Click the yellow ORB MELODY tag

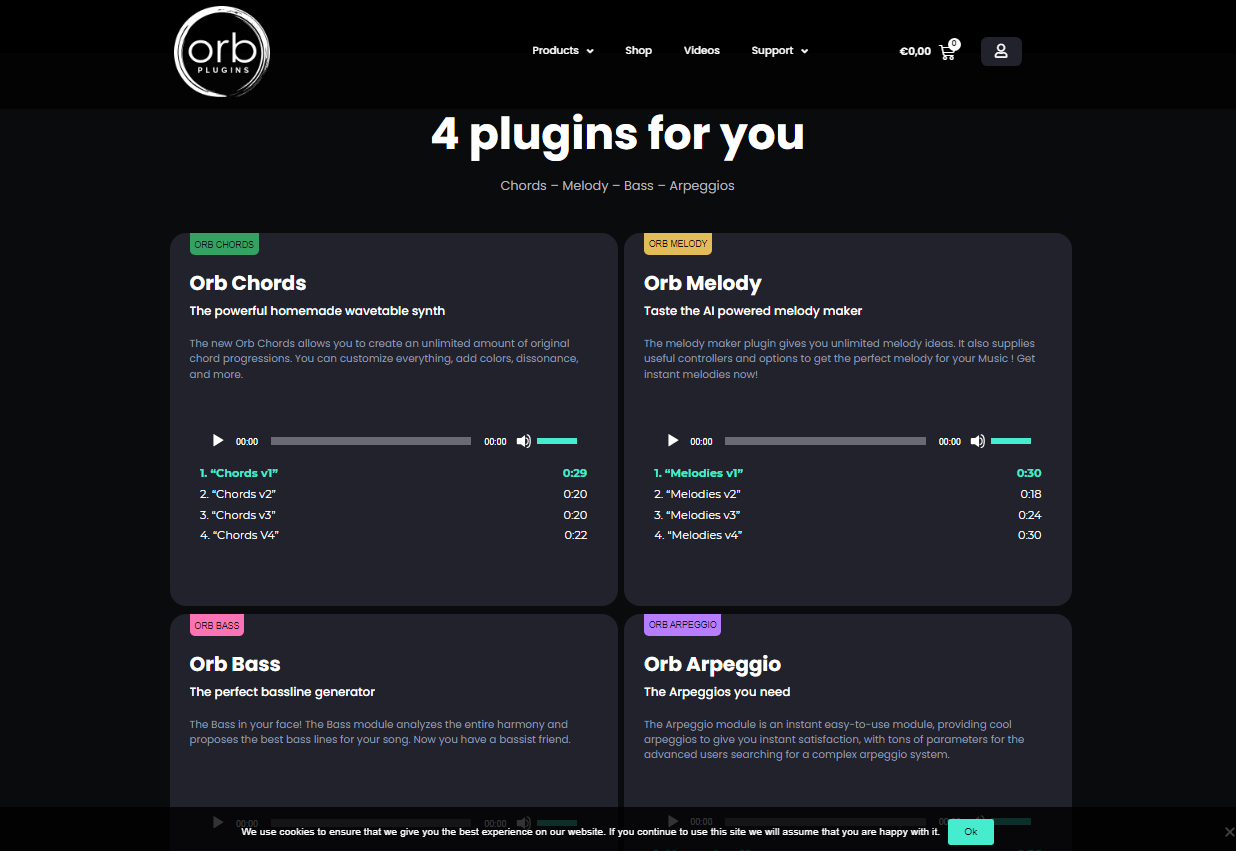678,244
